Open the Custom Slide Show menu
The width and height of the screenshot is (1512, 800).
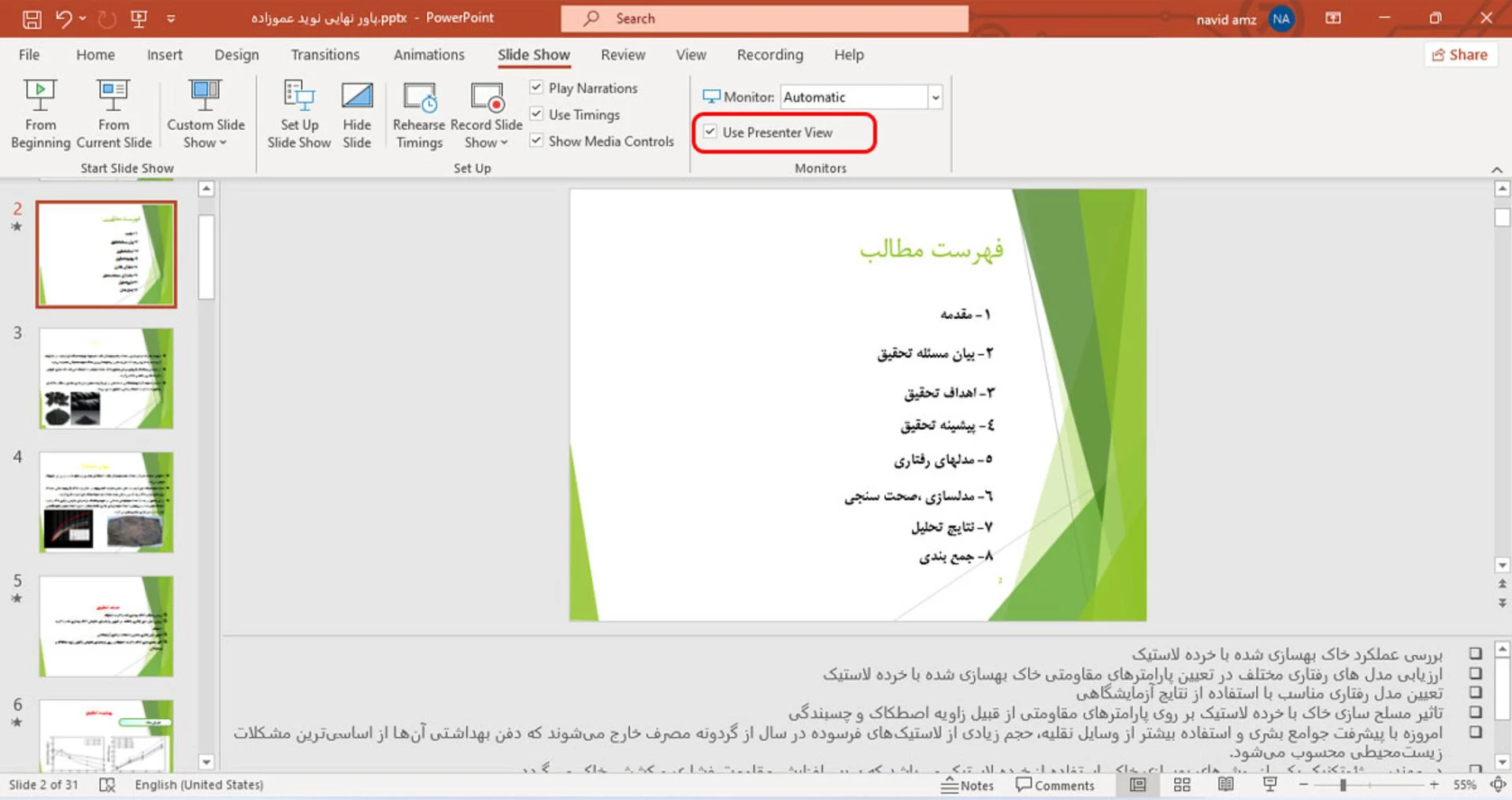coord(205,114)
